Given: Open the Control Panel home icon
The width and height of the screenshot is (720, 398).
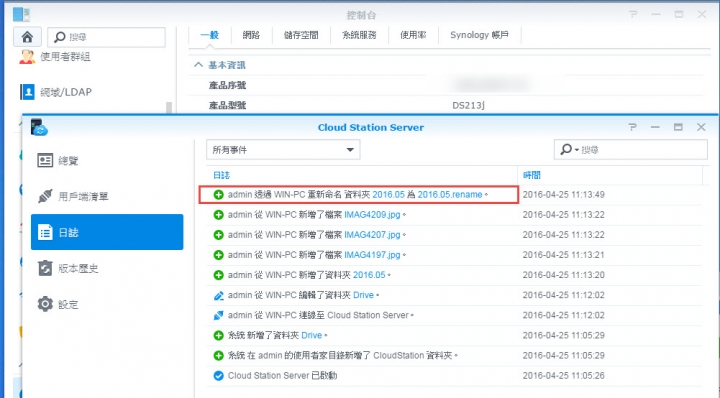Looking at the screenshot, I should [27, 37].
